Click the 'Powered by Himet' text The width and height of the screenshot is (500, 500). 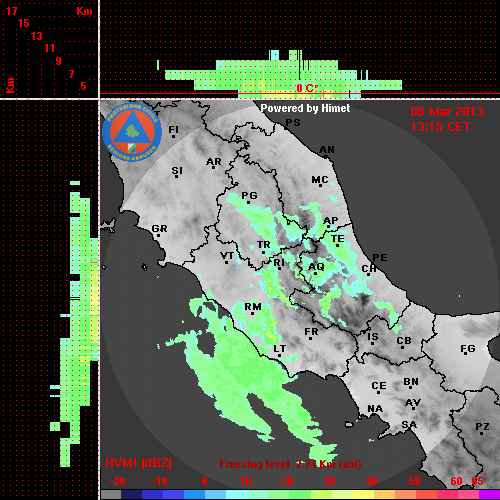pos(305,108)
